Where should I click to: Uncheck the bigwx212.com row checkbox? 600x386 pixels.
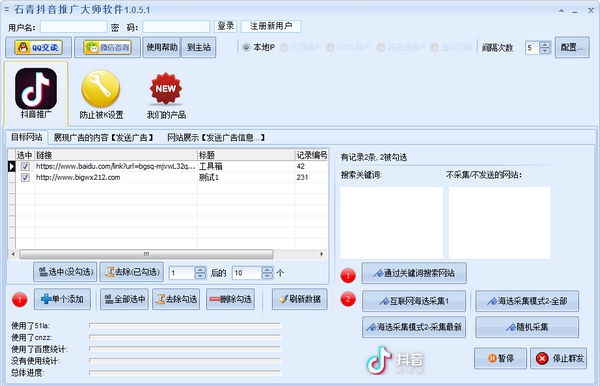tap(25, 178)
